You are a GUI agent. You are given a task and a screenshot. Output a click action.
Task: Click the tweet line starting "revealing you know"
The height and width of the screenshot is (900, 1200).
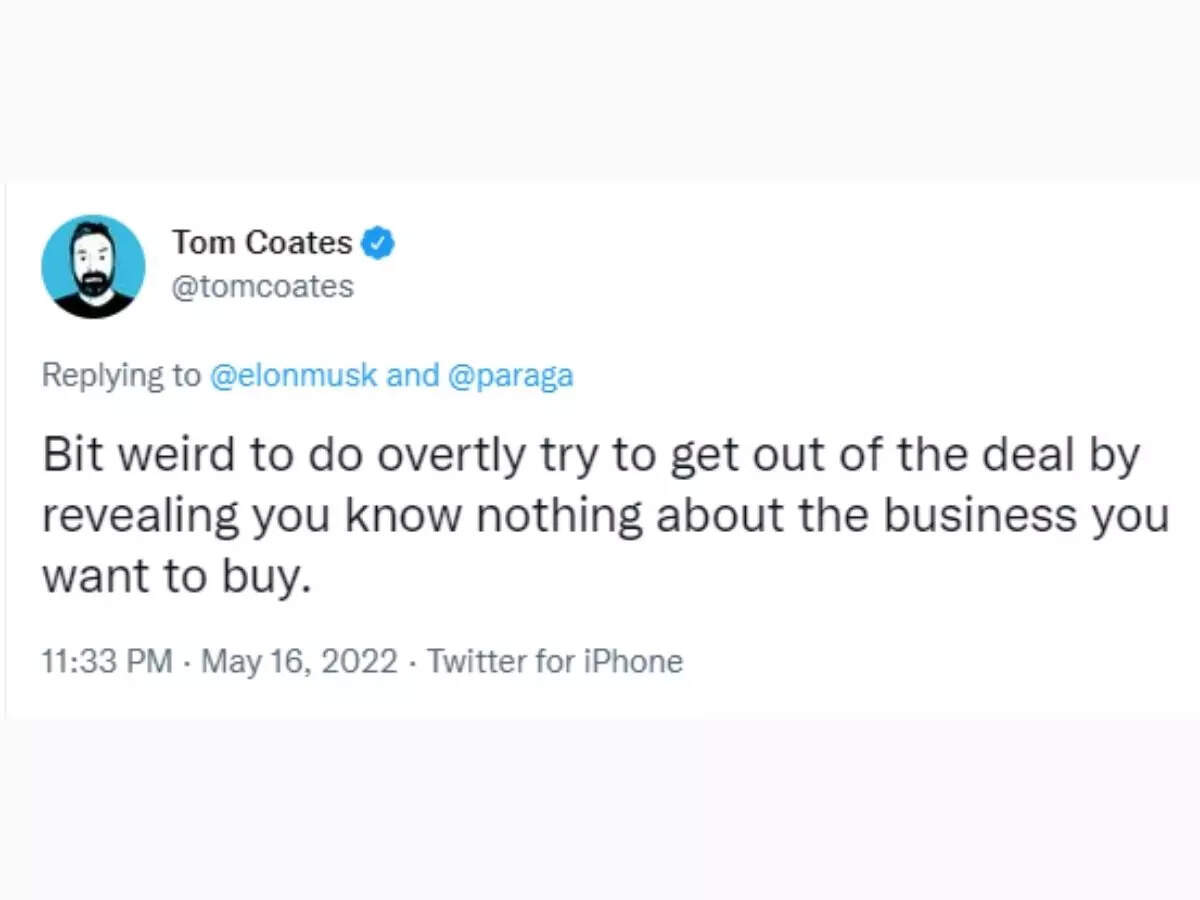click(x=604, y=517)
